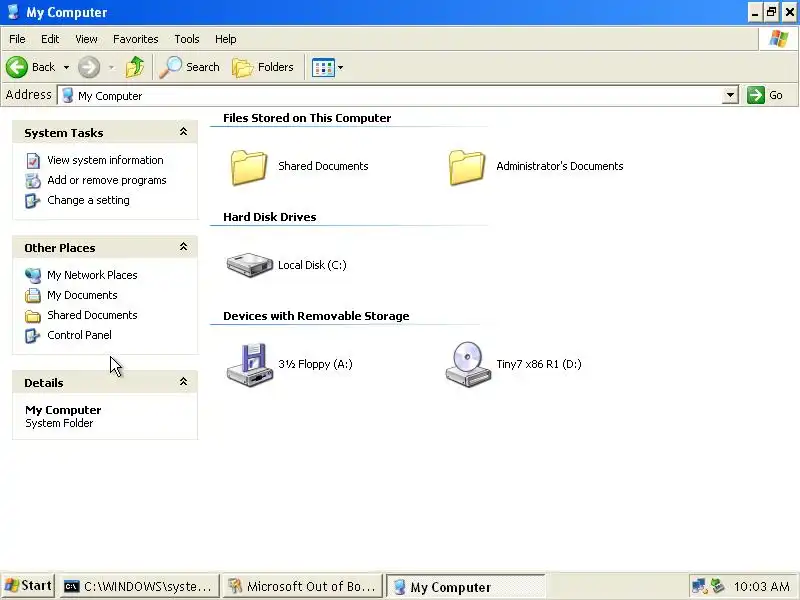Click the Windows flag logo in menu bar
This screenshot has width=800, height=600.
pos(779,38)
